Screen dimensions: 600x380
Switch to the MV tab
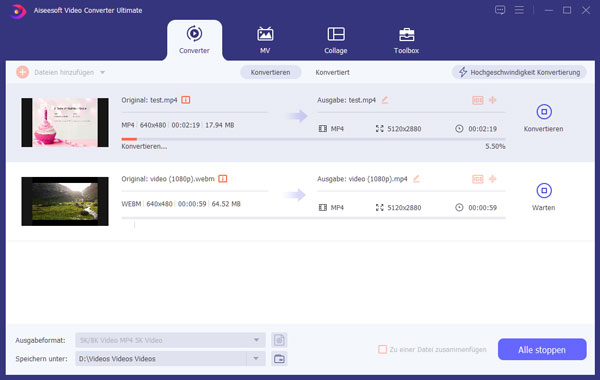(x=265, y=40)
